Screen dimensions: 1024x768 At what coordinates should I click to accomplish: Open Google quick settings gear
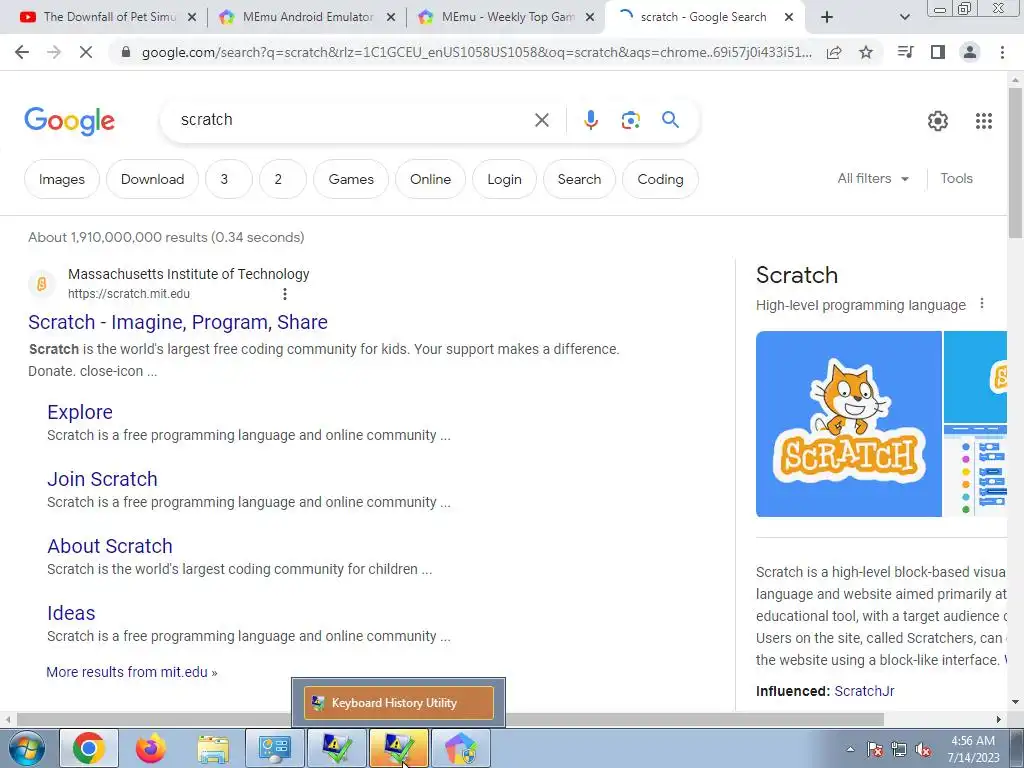(x=938, y=121)
